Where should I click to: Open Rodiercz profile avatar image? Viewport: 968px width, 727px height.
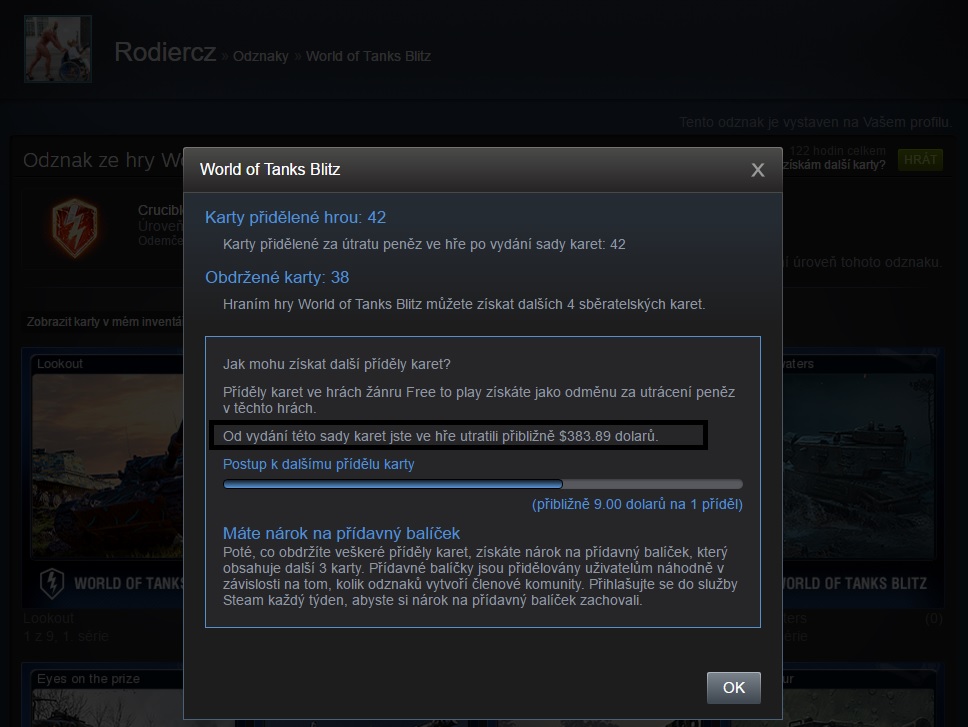[58, 49]
